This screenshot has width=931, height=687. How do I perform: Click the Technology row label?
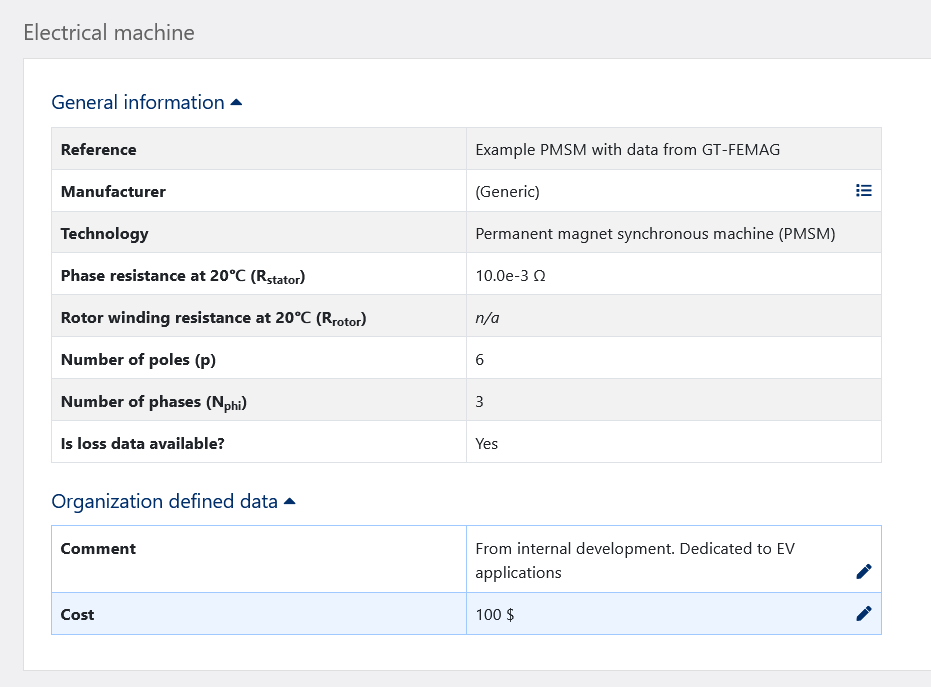click(x=104, y=233)
